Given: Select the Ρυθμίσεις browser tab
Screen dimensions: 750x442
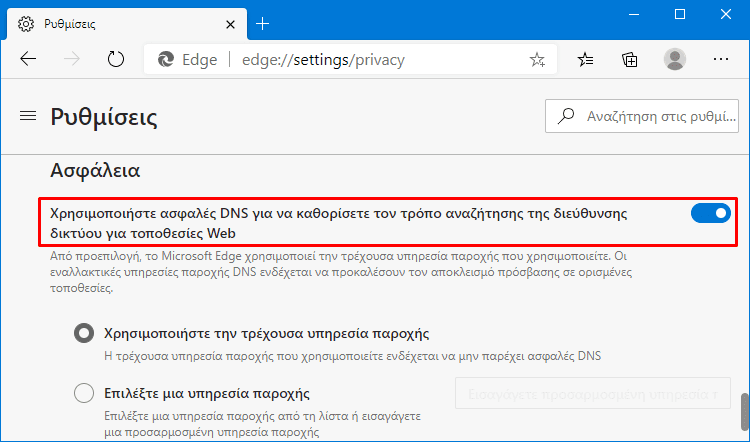Looking at the screenshot, I should tap(127, 24).
